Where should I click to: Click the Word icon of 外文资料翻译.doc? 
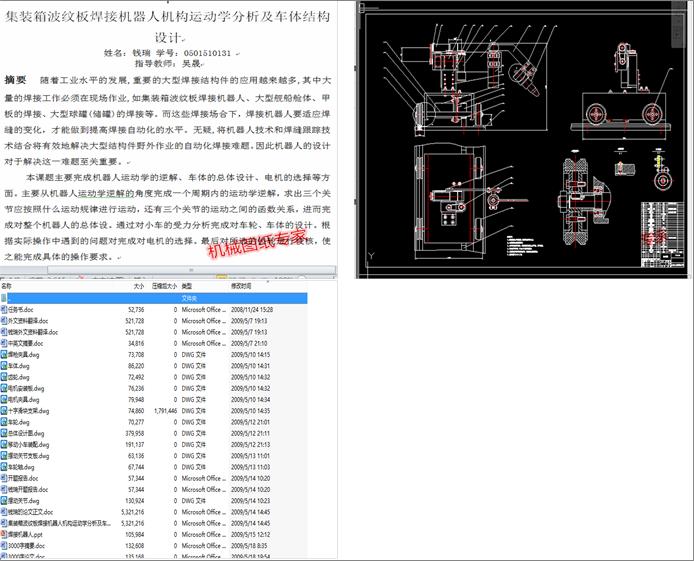point(4,321)
